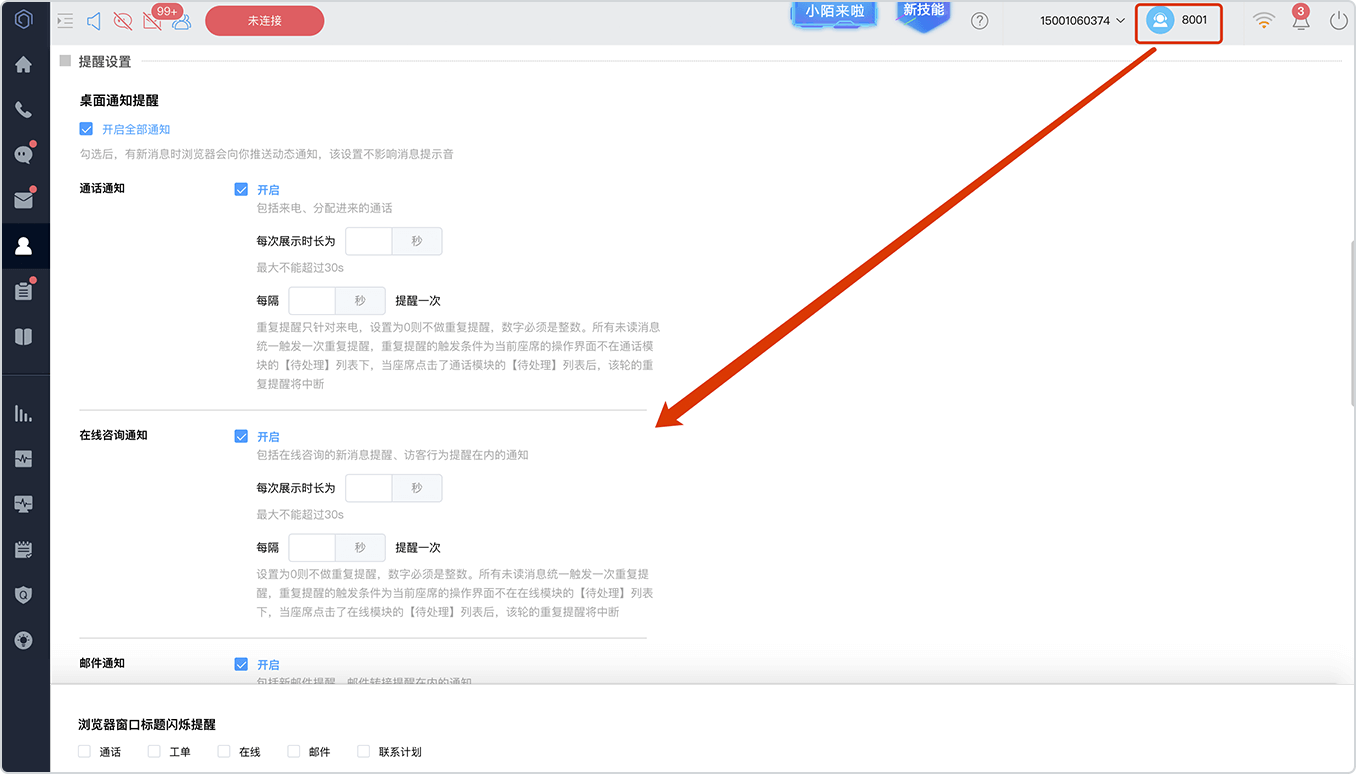
Task: Open the online chat module in sidebar
Action: click(24, 155)
